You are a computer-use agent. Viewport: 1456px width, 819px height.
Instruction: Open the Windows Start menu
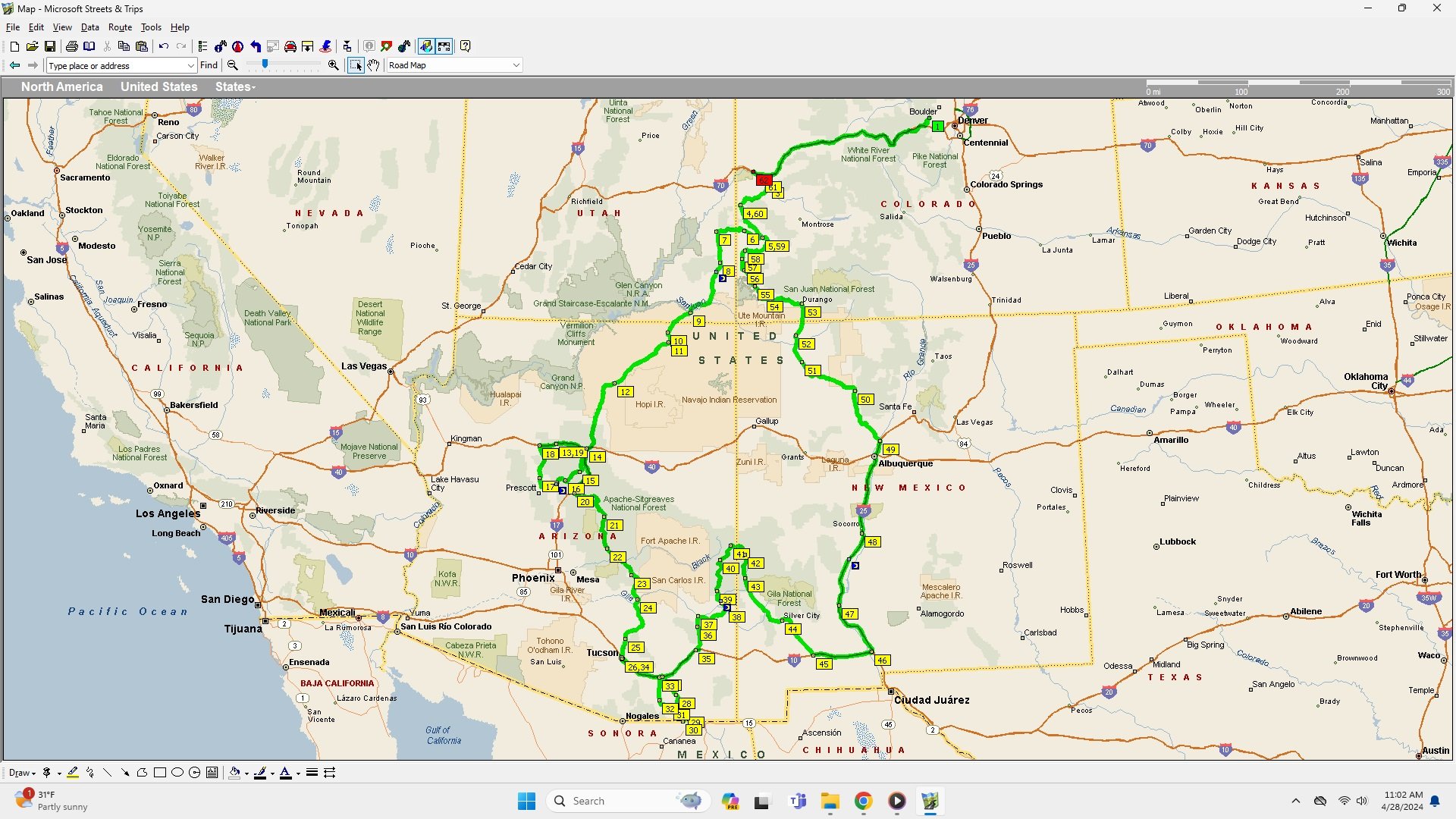point(526,801)
